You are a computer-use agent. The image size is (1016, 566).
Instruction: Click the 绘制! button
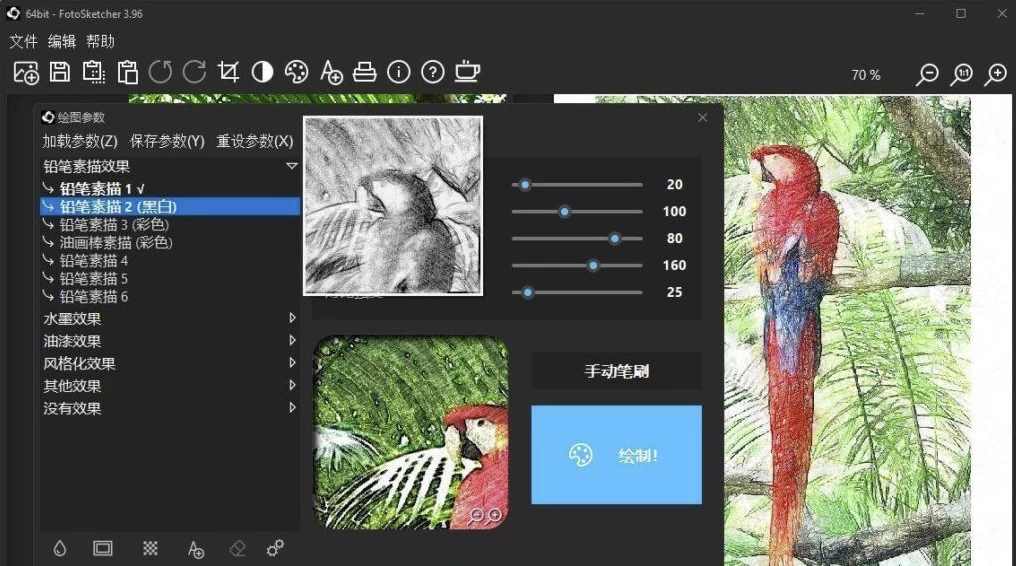pos(616,455)
